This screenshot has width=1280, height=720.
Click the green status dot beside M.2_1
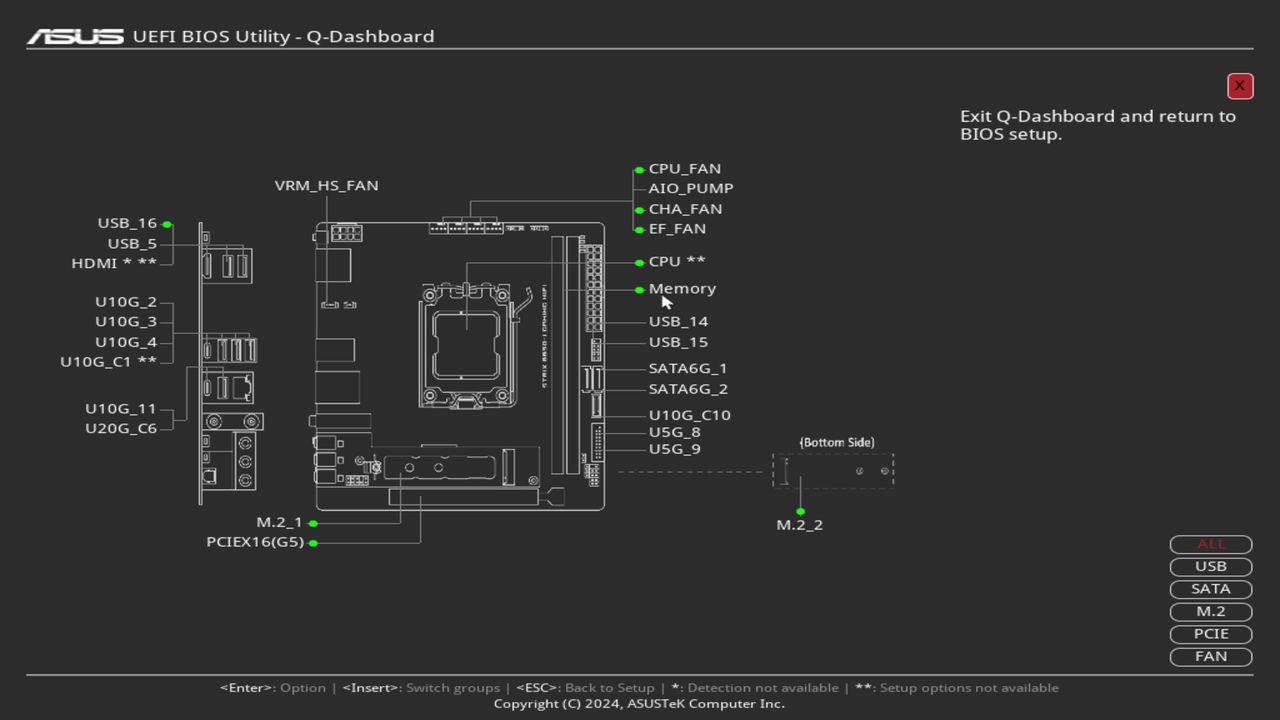pos(313,523)
